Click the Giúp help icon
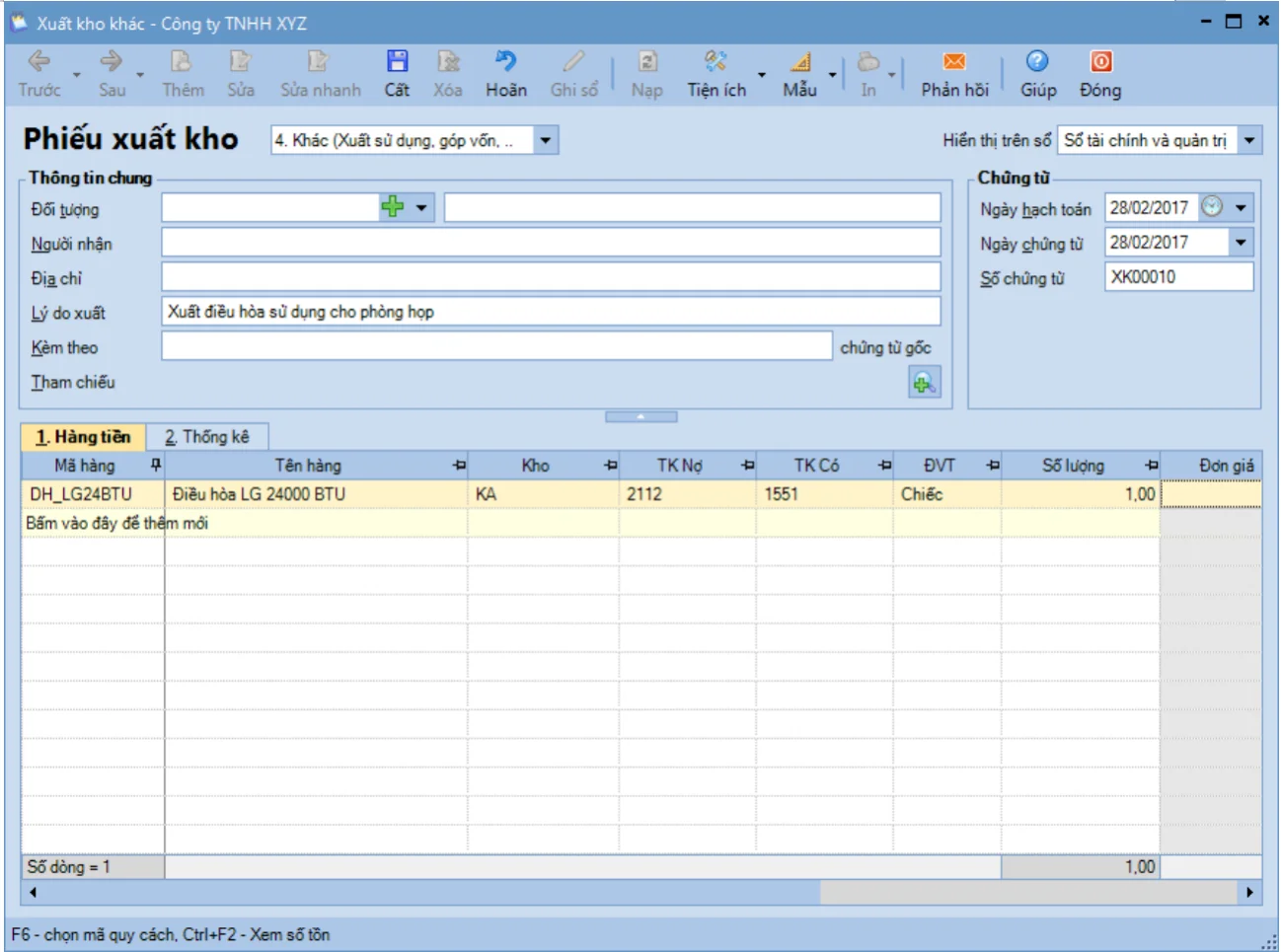 [x=1037, y=61]
